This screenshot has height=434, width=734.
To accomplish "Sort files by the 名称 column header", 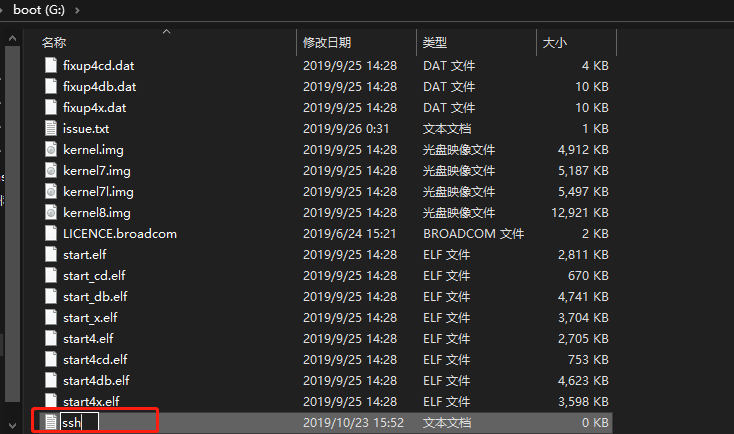I will [54, 43].
